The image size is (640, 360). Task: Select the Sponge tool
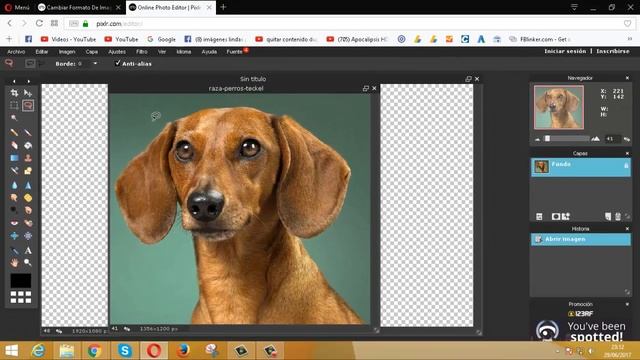(x=28, y=198)
